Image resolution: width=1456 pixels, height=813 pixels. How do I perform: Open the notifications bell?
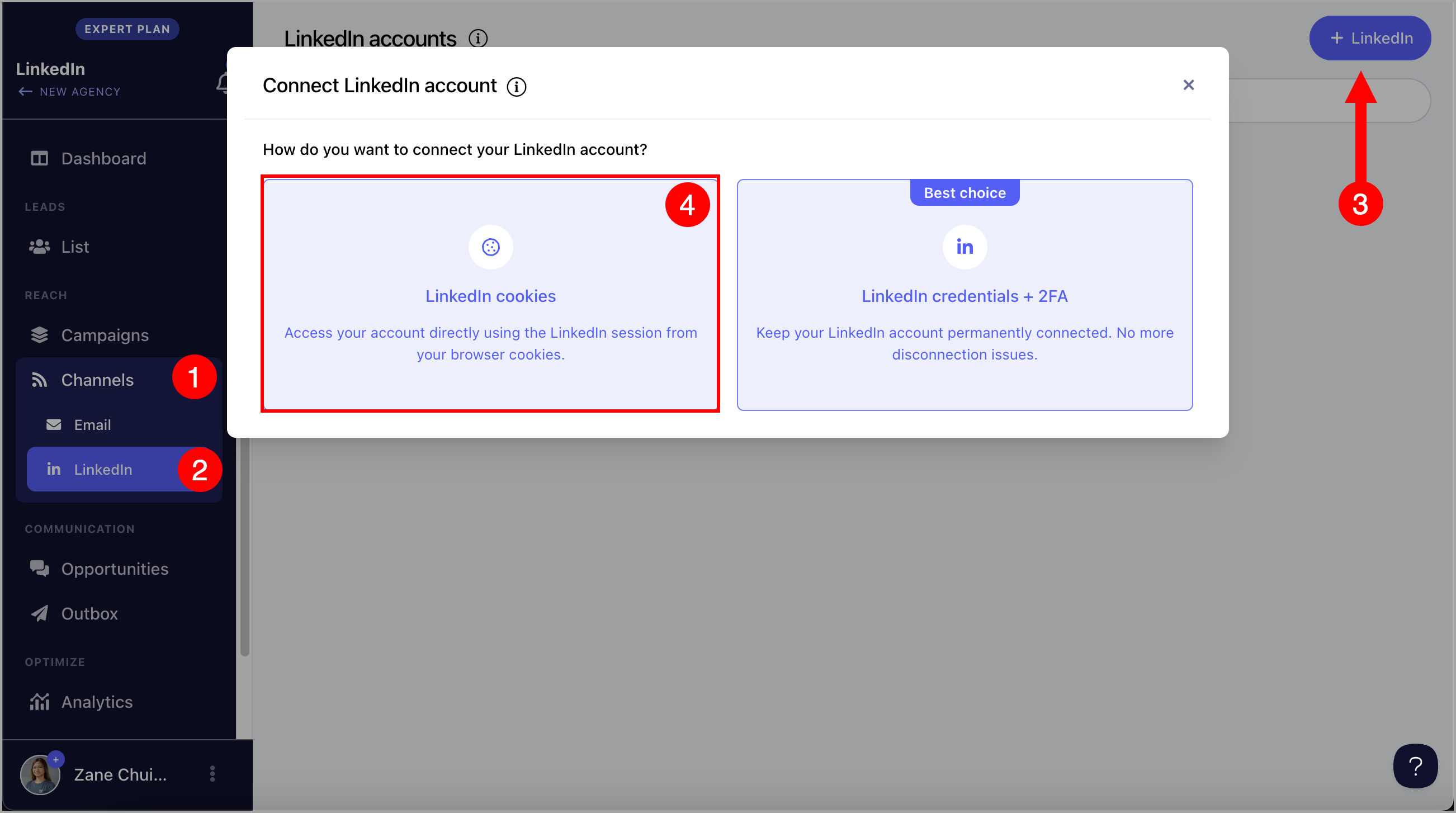222,83
